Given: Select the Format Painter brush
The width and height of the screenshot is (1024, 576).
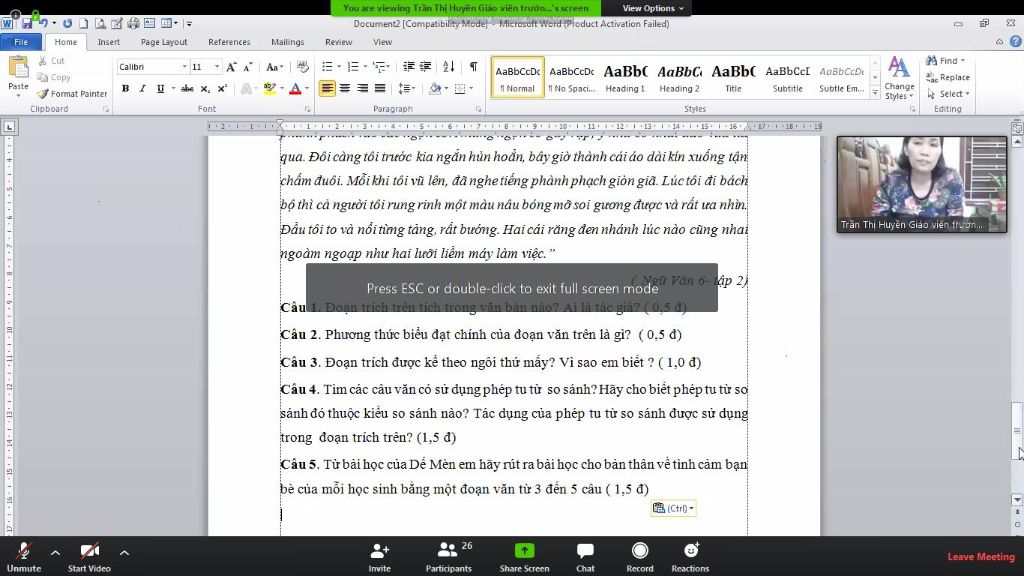Looking at the screenshot, I should click(72, 93).
